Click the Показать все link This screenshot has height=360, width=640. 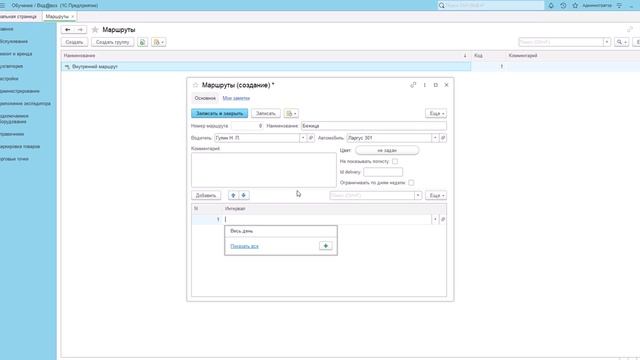point(244,246)
